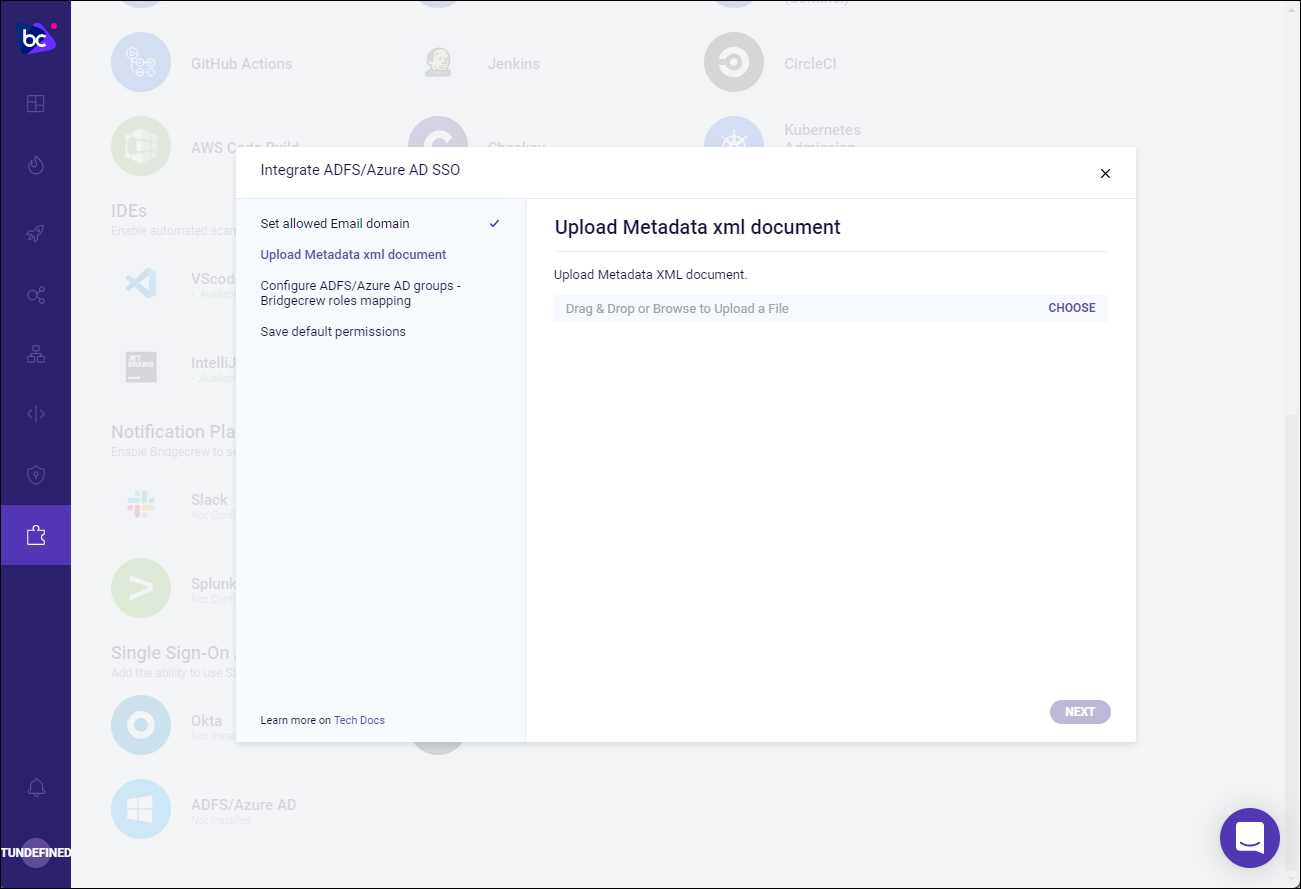Select the Upload Metadata xml document step
The image size is (1301, 889).
[x=353, y=255]
